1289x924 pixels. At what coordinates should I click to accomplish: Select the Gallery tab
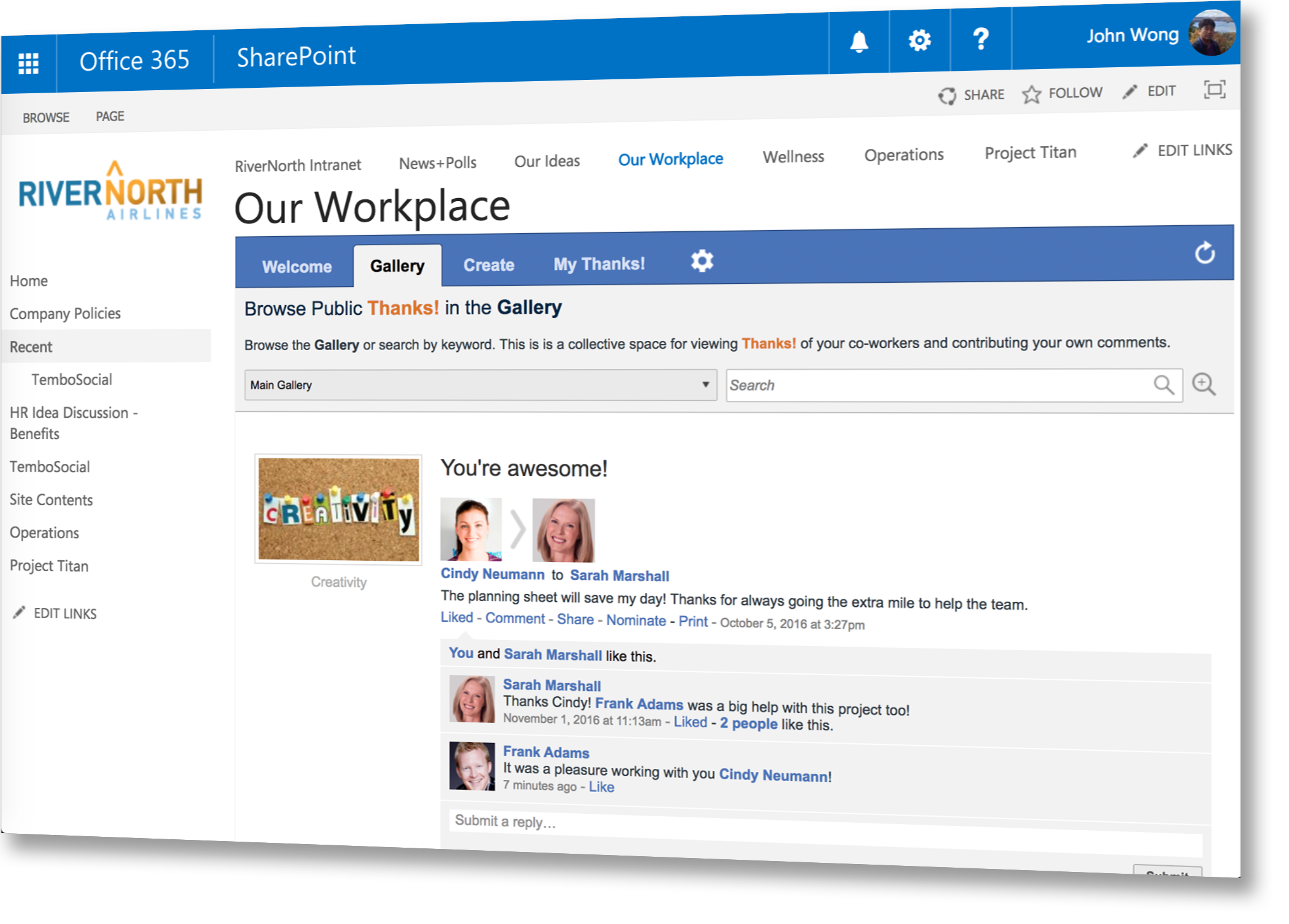pos(397,266)
